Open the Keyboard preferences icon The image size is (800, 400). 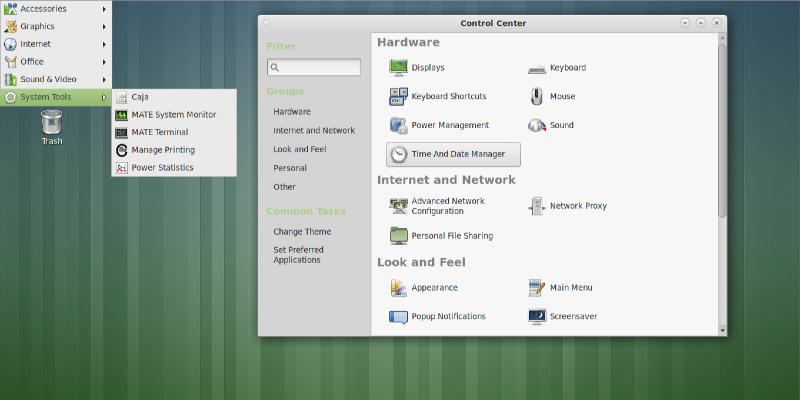tap(537, 68)
